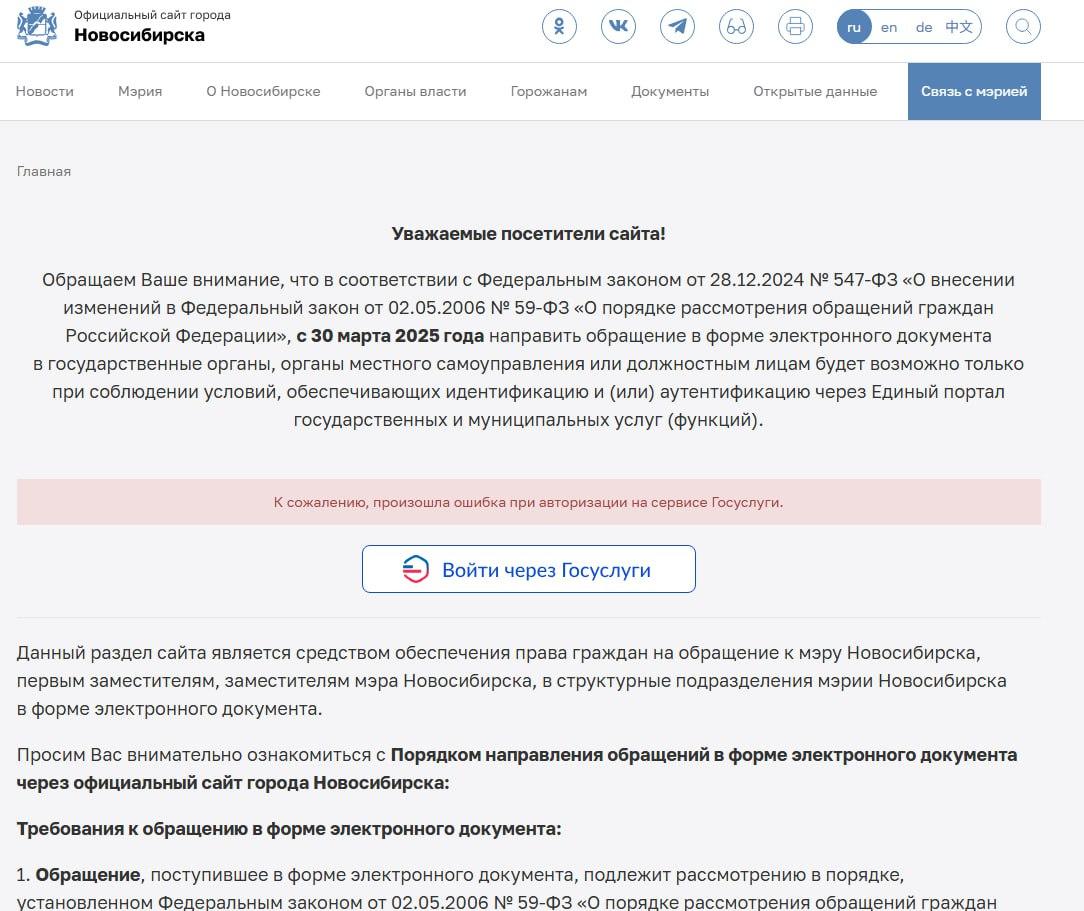Select the active ru language pill
Viewport: 1084px width, 911px height.
pos(853,27)
